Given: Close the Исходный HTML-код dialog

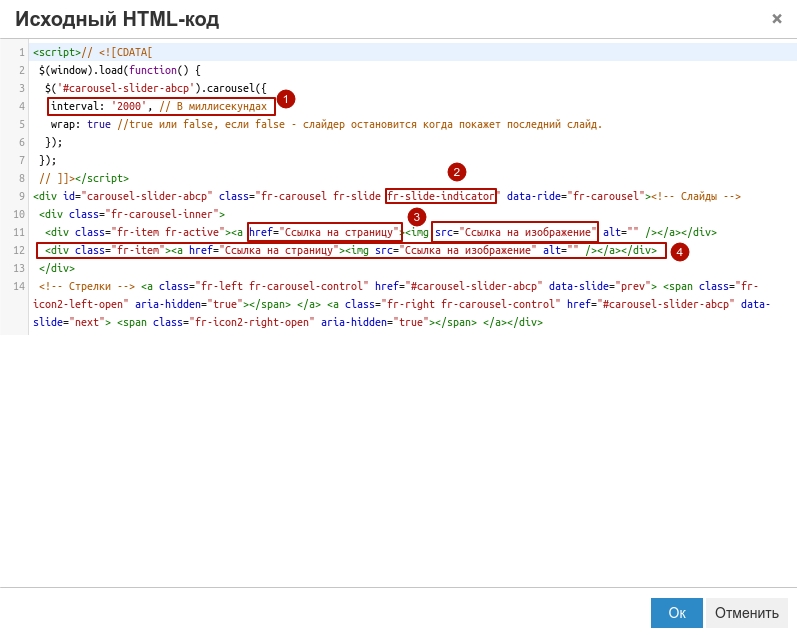Looking at the screenshot, I should [777, 19].
